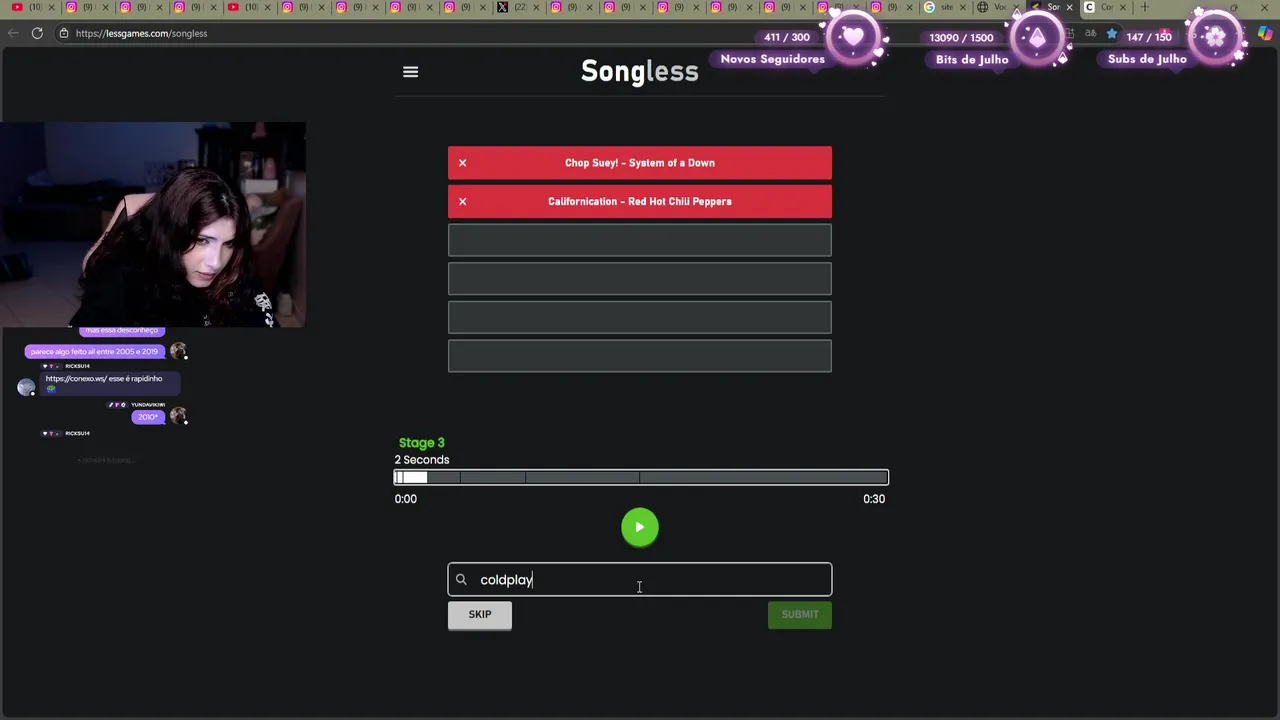
Task: Click the song preview progress bar
Action: click(641, 478)
